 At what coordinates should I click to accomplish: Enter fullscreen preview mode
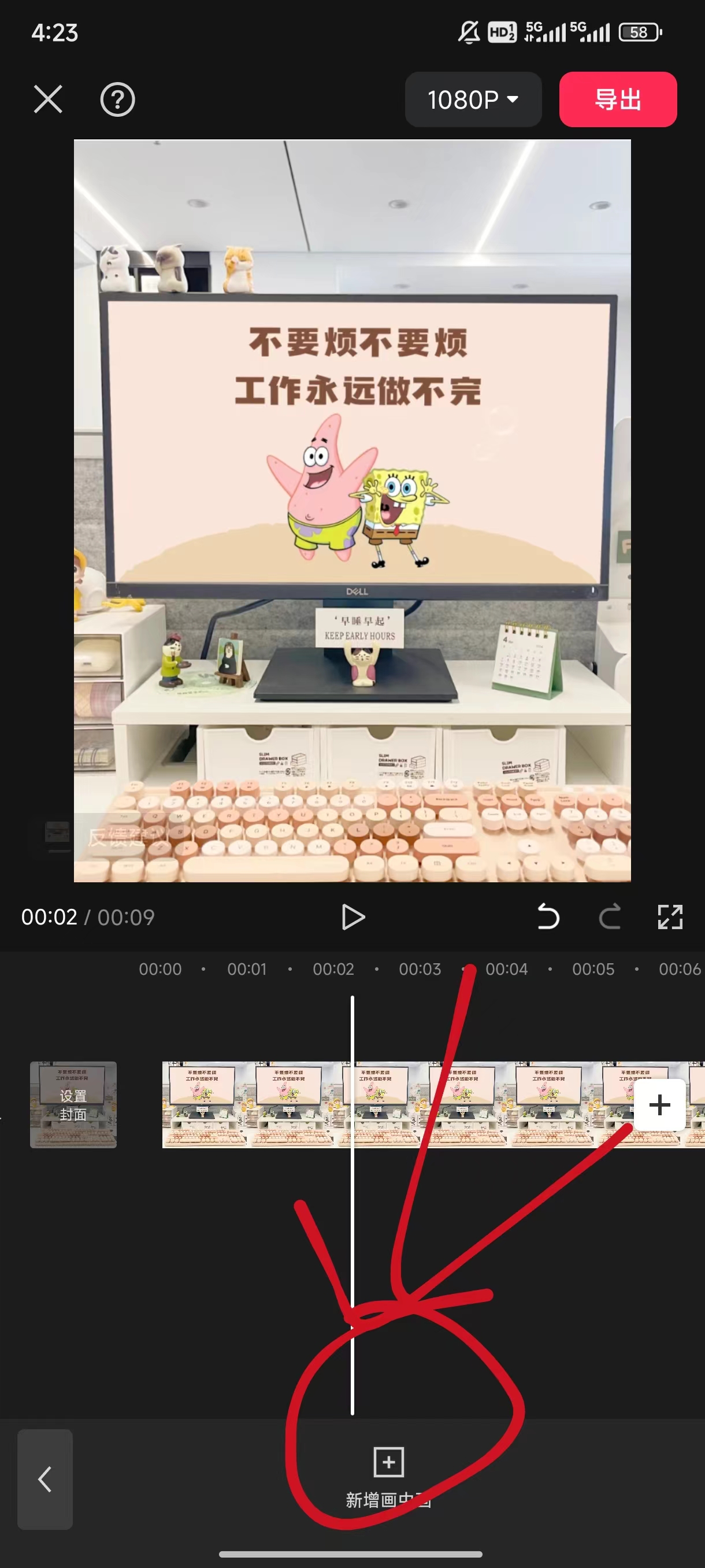click(670, 917)
